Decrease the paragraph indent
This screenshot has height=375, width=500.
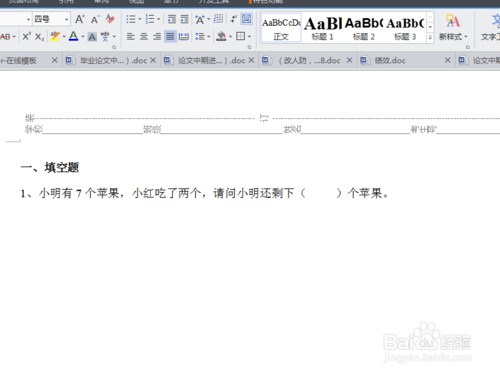click(x=172, y=19)
